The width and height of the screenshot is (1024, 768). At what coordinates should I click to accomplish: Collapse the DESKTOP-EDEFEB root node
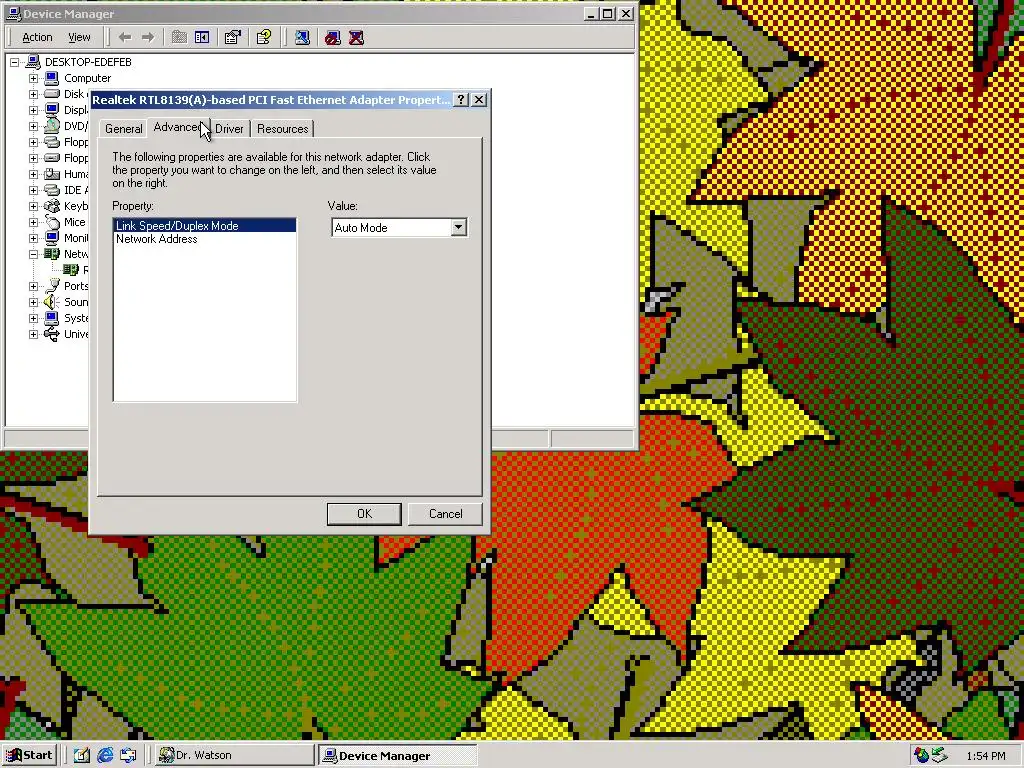coord(14,62)
